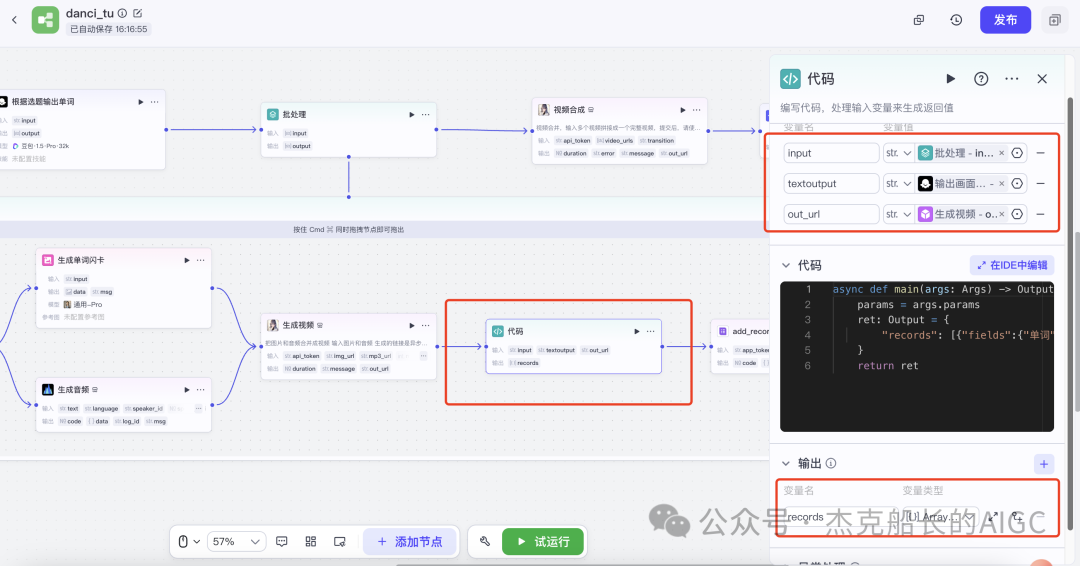The image size is (1080, 566).
Task: Open type dropdown for out_url variable
Action: (x=899, y=214)
